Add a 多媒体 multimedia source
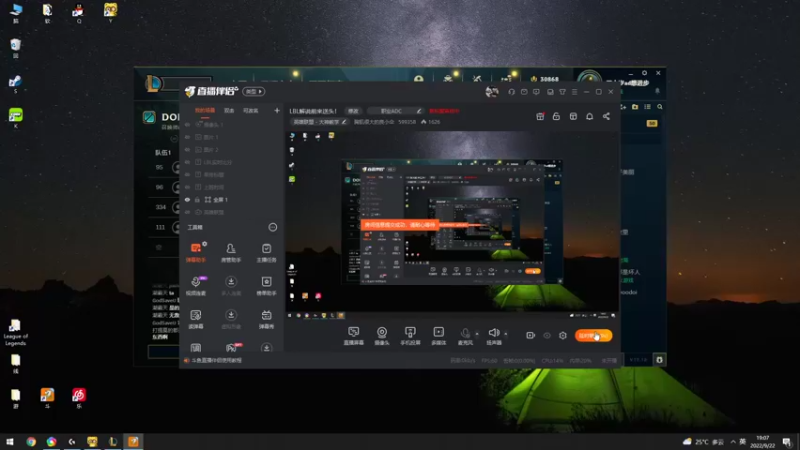Screen dimensions: 800x450 pos(439,336)
